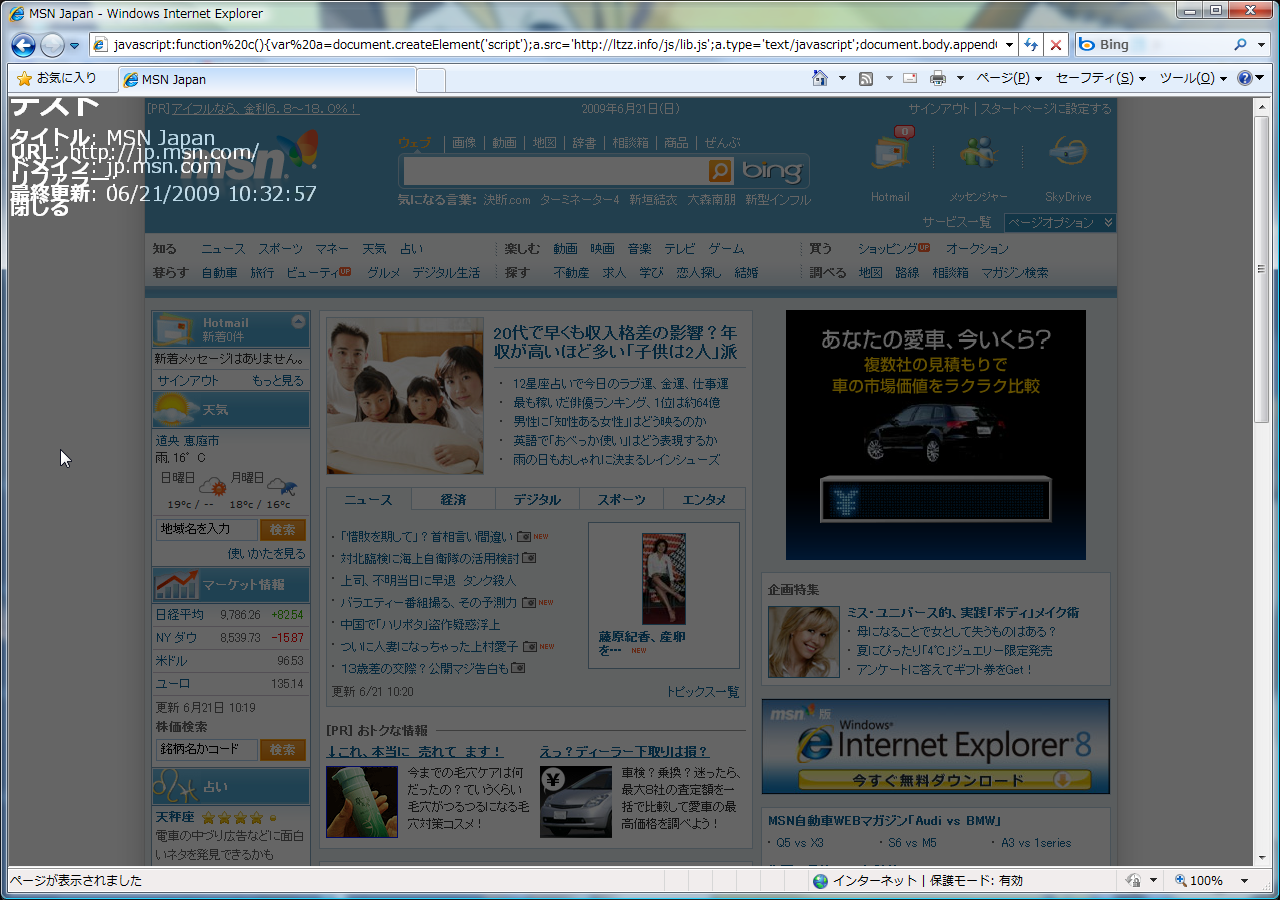Print the page with printer icon
Viewport: 1280px width, 900px height.
click(938, 78)
